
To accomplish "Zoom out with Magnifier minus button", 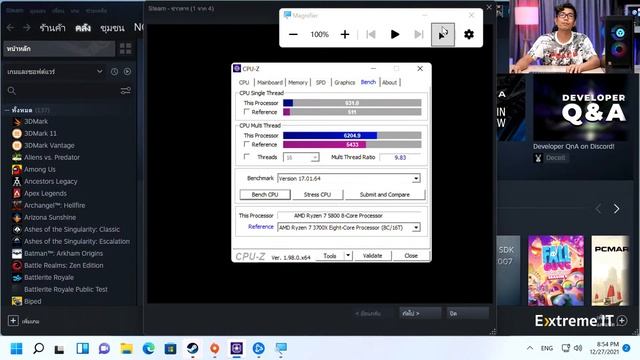I will [293, 35].
